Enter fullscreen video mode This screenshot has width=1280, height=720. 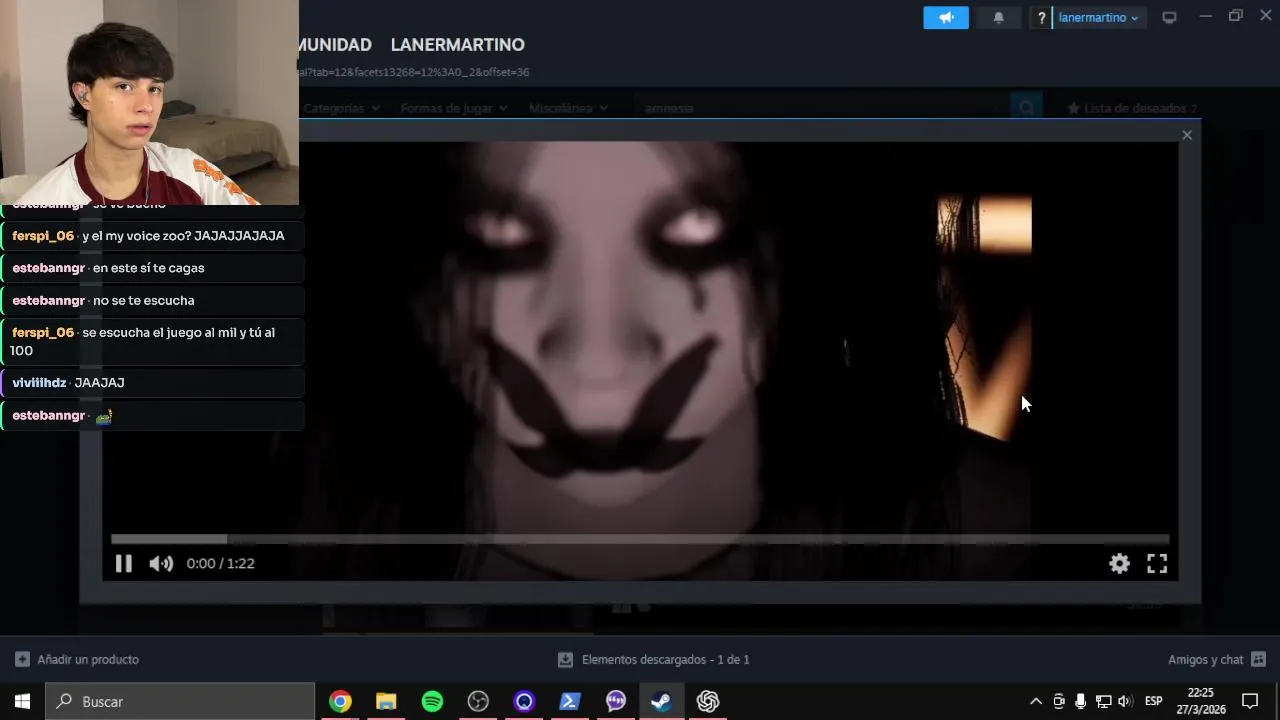point(1157,563)
